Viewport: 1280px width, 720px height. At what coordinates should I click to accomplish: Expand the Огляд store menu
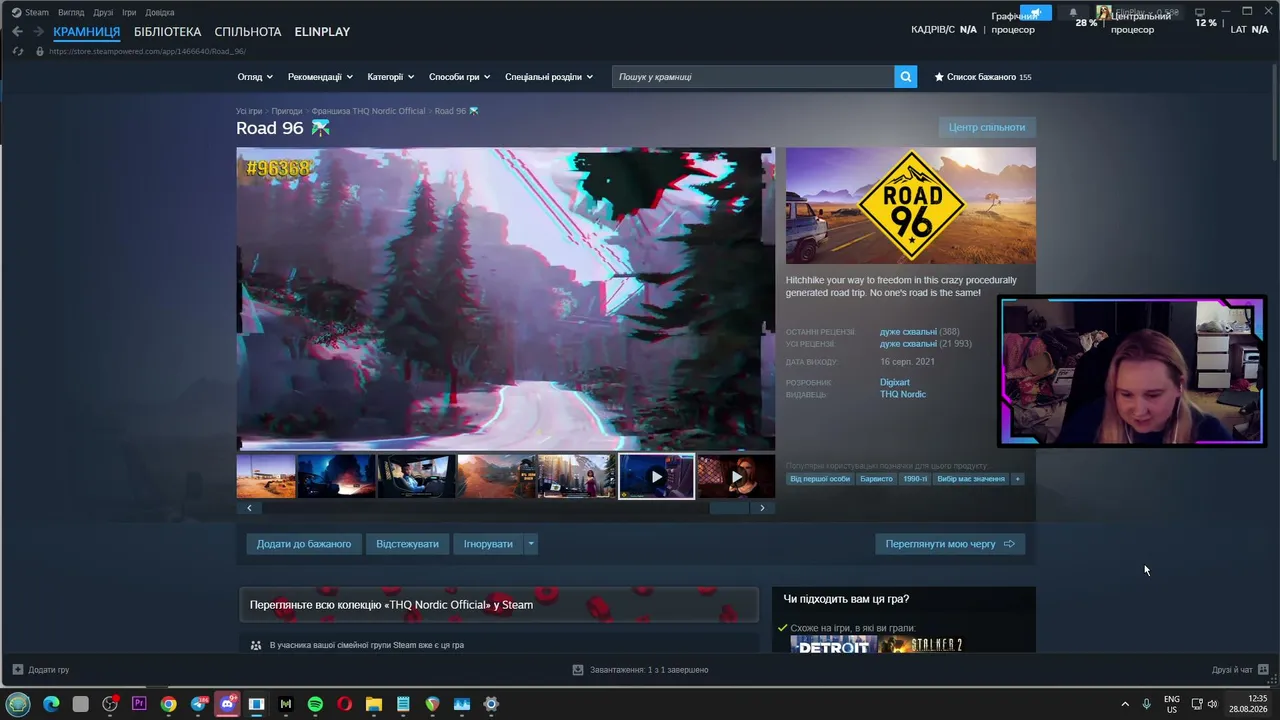[x=254, y=77]
